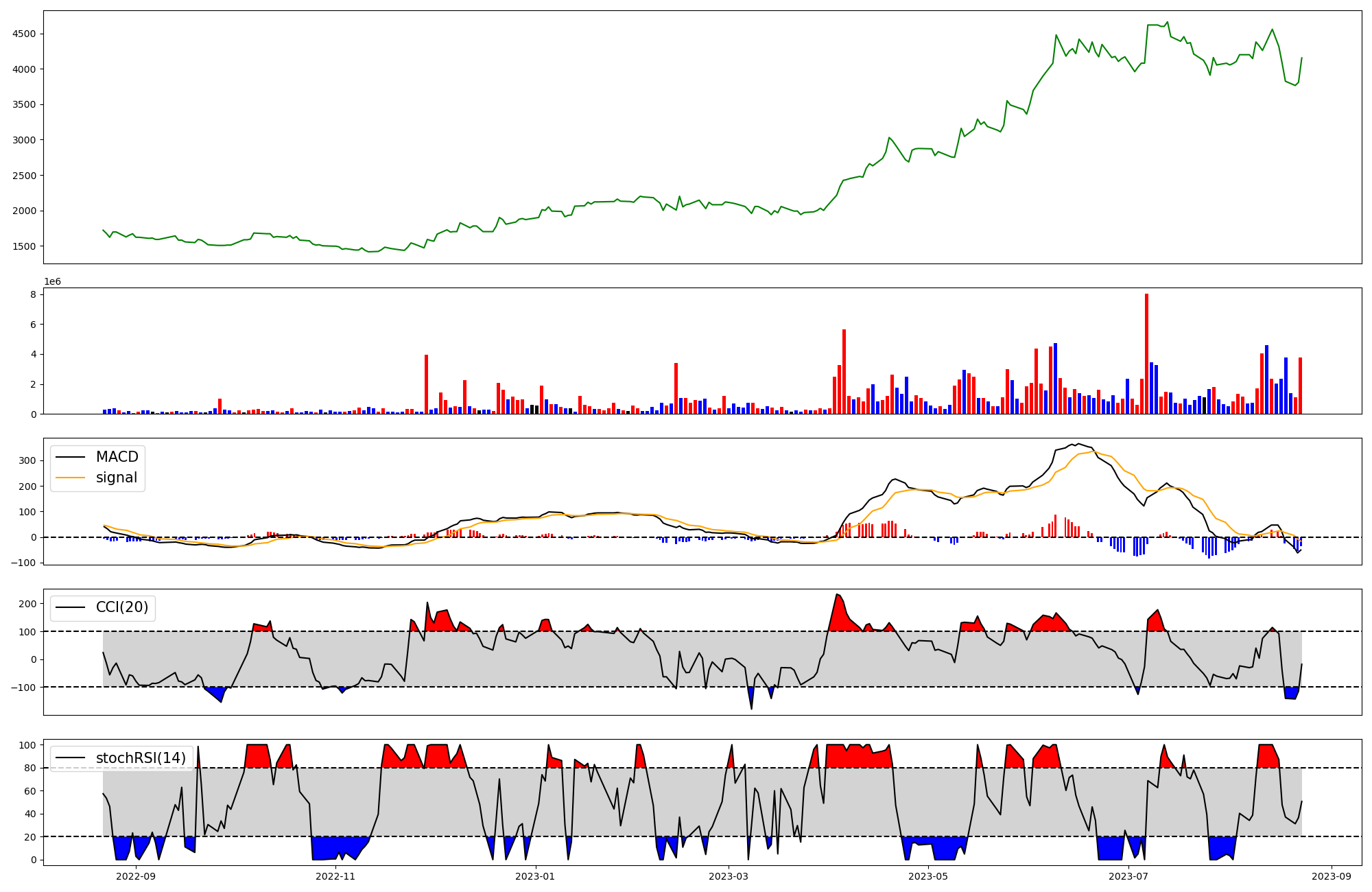
Task: Click the 200 tick on CCI axis
Action: 27,604
